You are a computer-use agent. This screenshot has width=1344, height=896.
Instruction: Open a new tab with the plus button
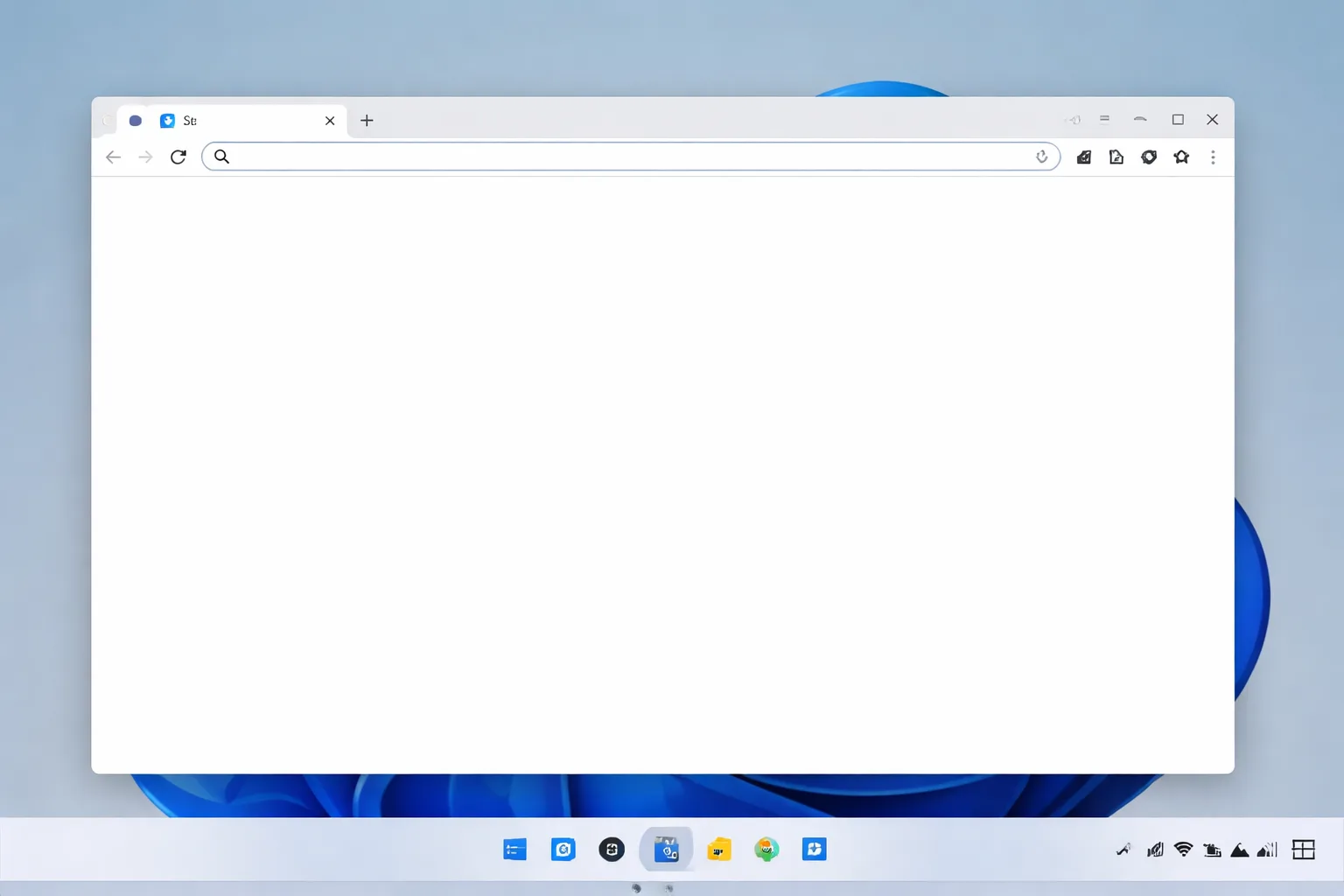[x=367, y=121]
